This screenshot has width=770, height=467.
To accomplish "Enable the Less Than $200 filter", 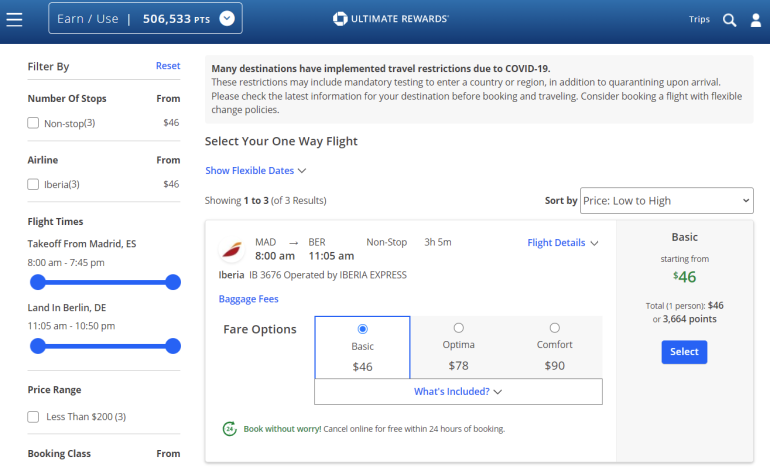I will pyautogui.click(x=34, y=416).
